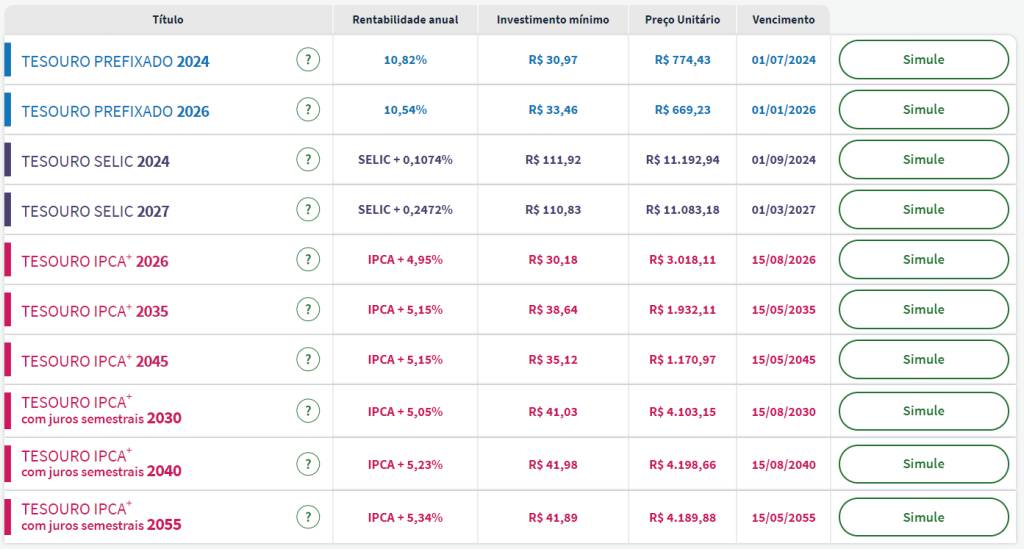The width and height of the screenshot is (1024, 549).
Task: Select the Tesouro Selic 2024 title
Action: [95, 161]
